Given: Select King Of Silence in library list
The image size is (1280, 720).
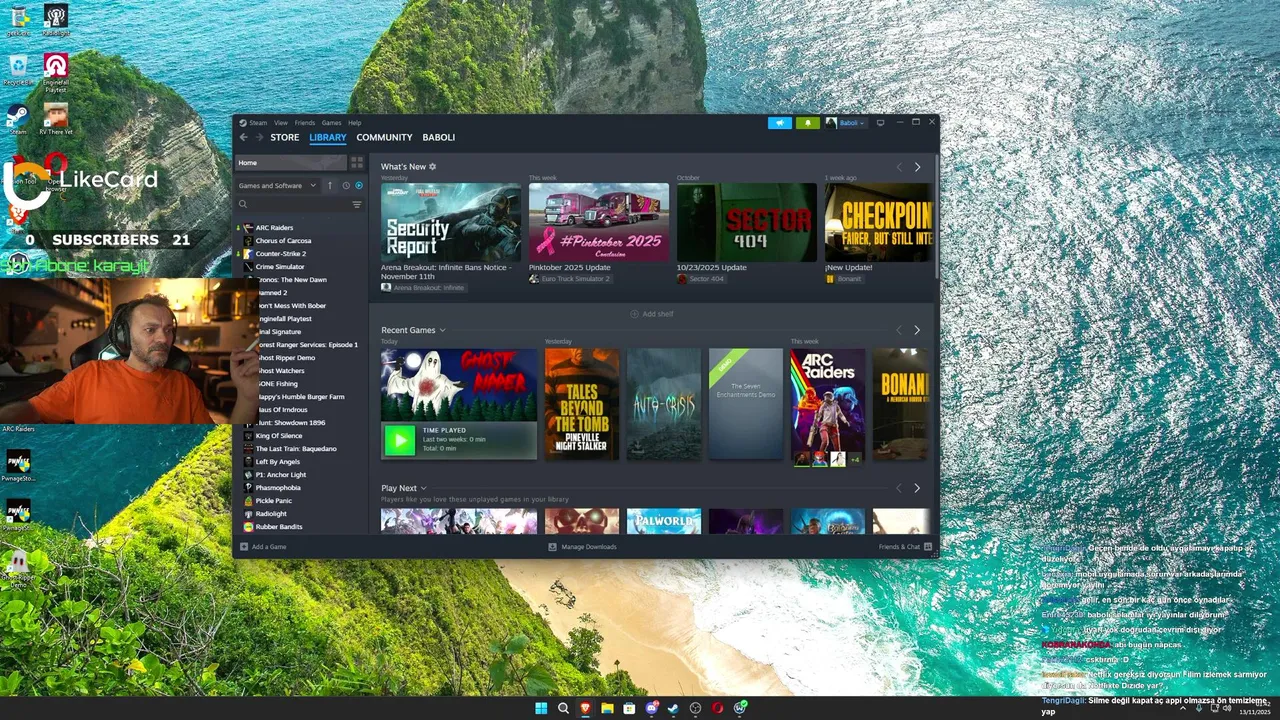Looking at the screenshot, I should pyautogui.click(x=279, y=436).
